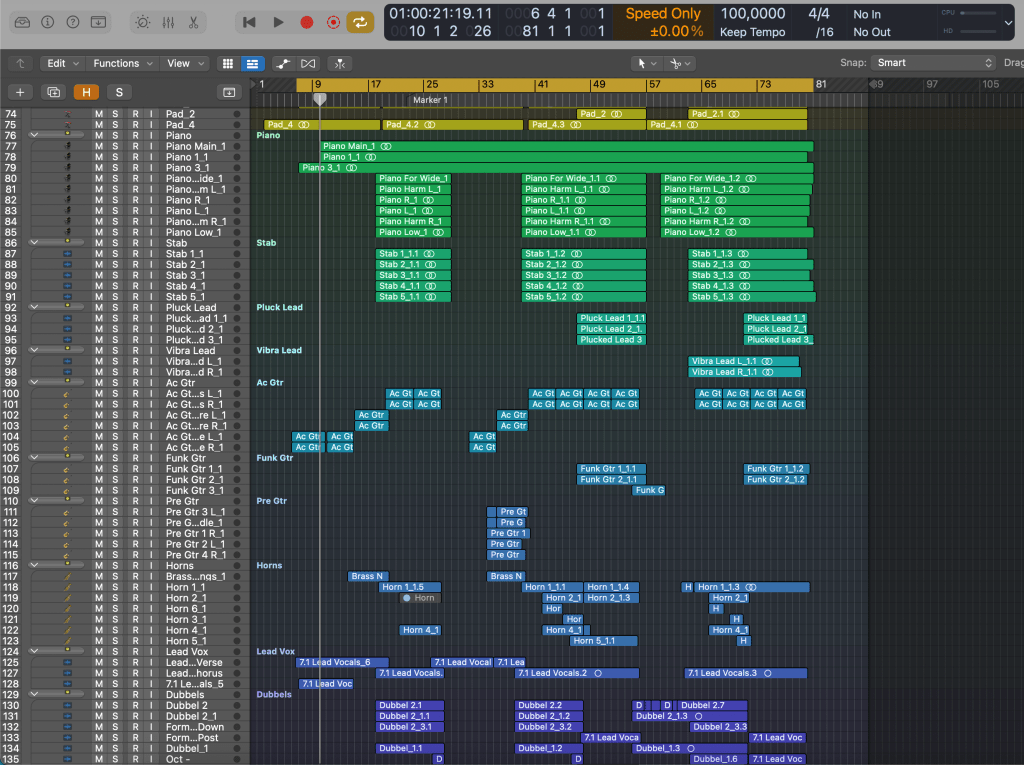Open the Library panel icon
This screenshot has height=765, width=1024.
19,21
